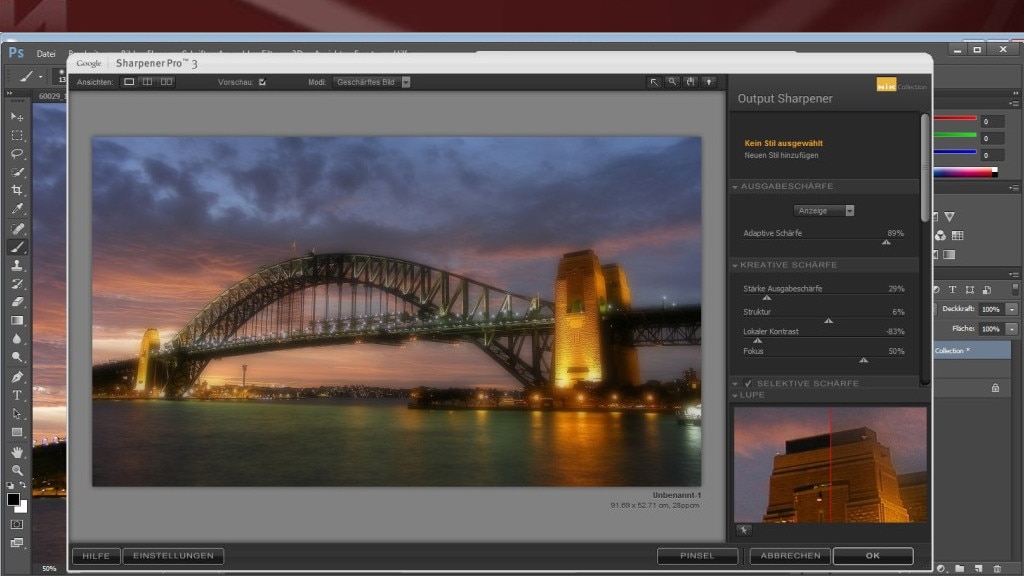Open the Fläche fill dropdown arrow
Image resolution: width=1024 pixels, height=576 pixels.
[1012, 328]
